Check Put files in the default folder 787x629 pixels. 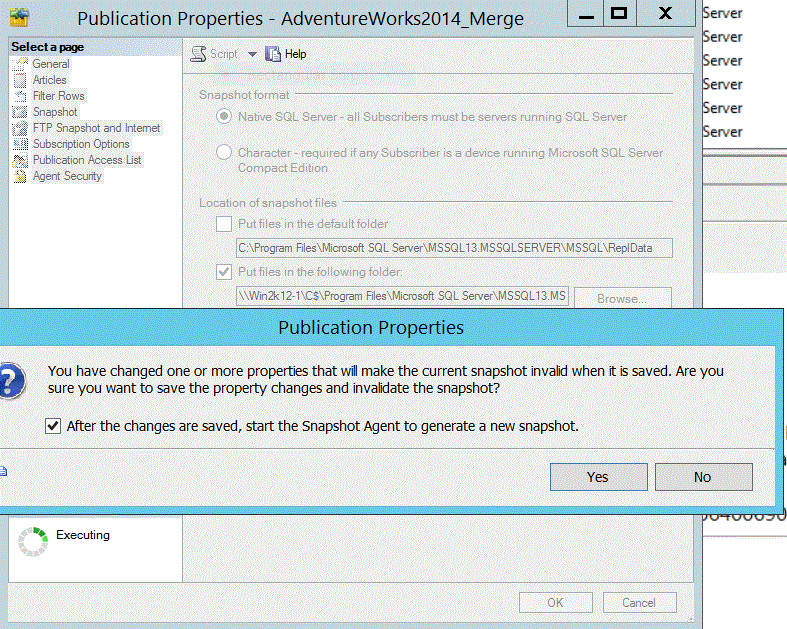[224, 224]
